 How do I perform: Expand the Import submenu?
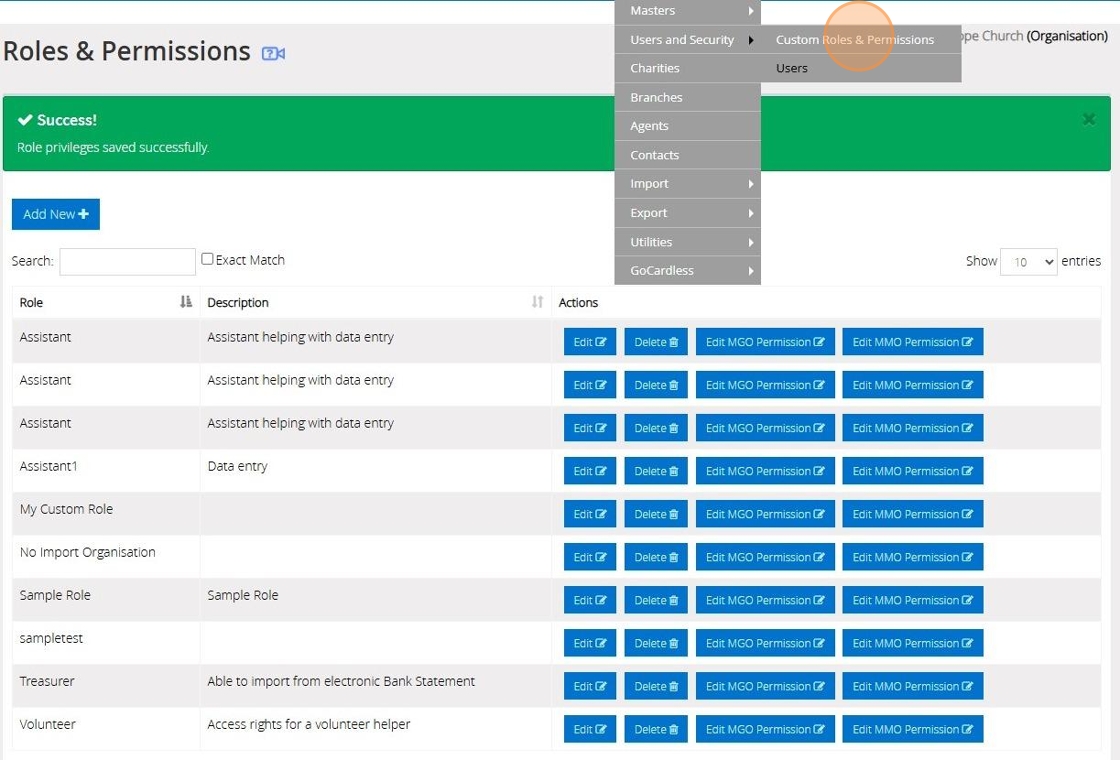688,184
